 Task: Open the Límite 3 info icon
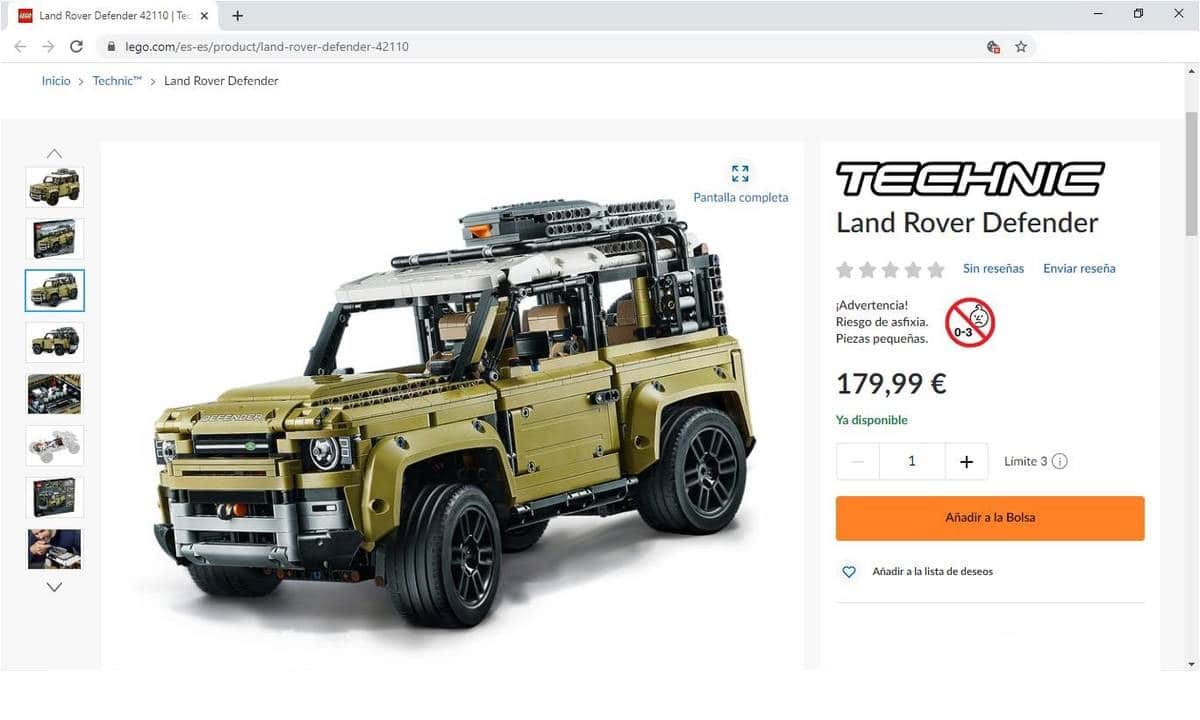1060,461
